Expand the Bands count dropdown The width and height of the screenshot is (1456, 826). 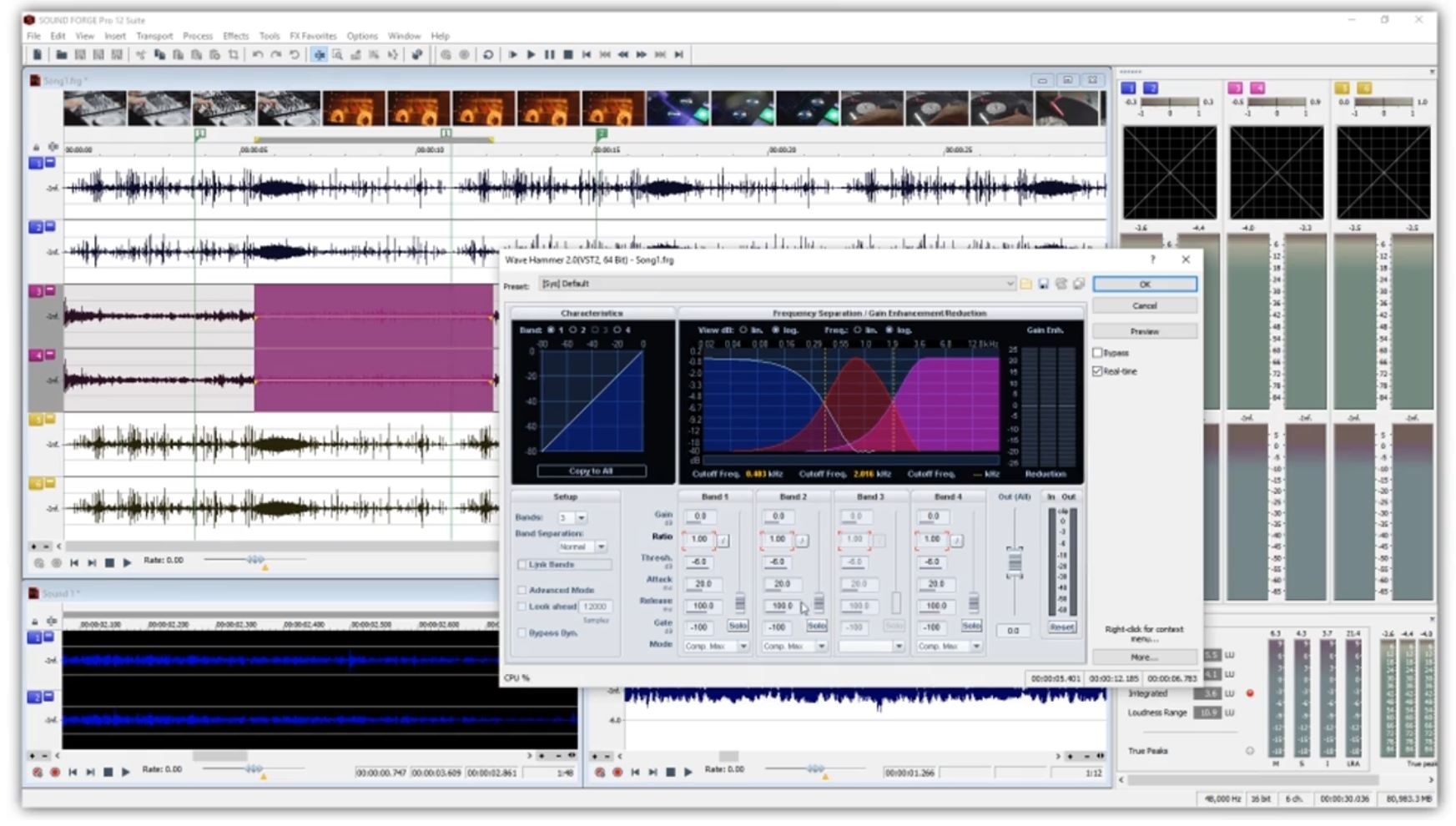coord(582,518)
